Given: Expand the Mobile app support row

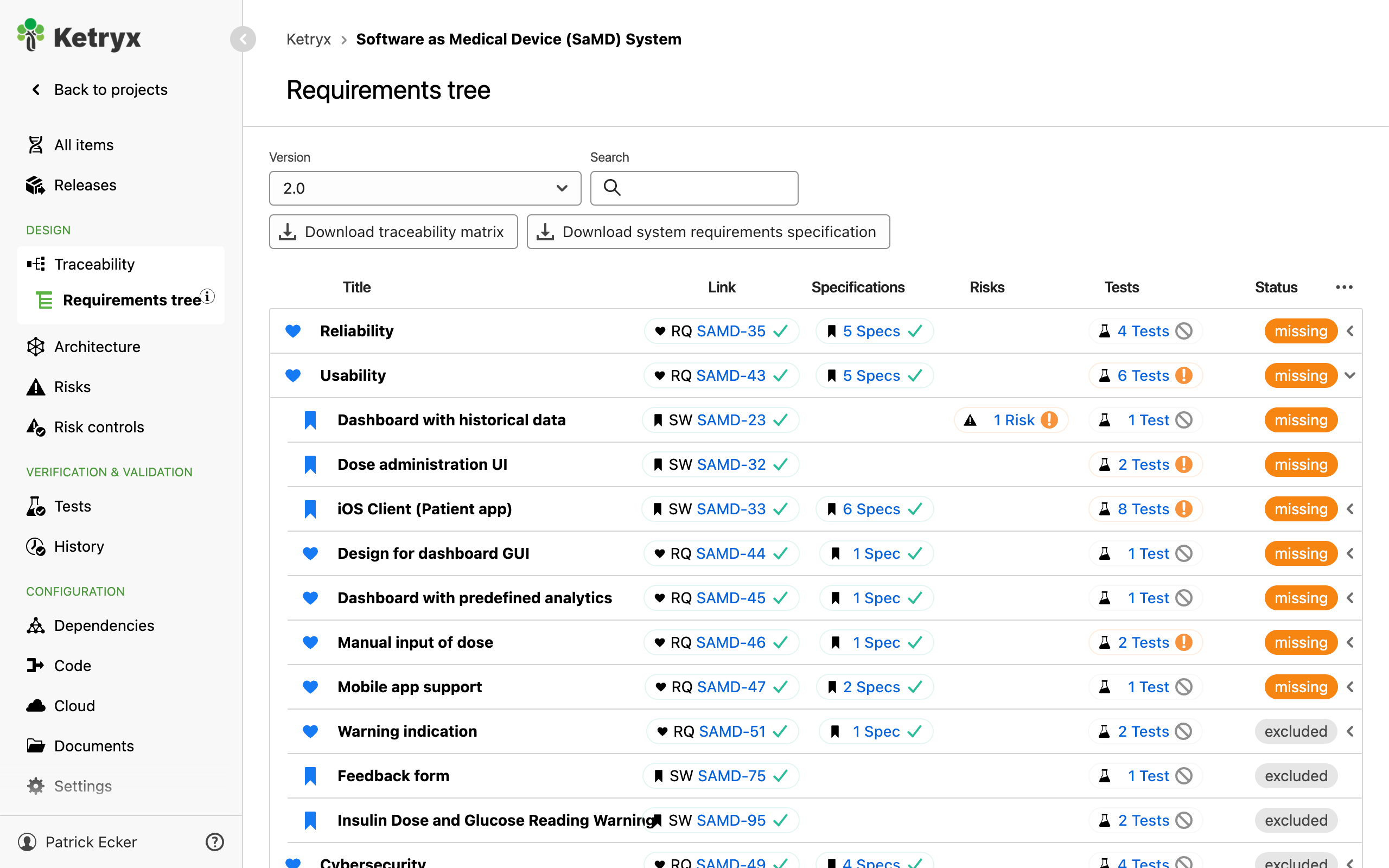Looking at the screenshot, I should [x=1349, y=687].
